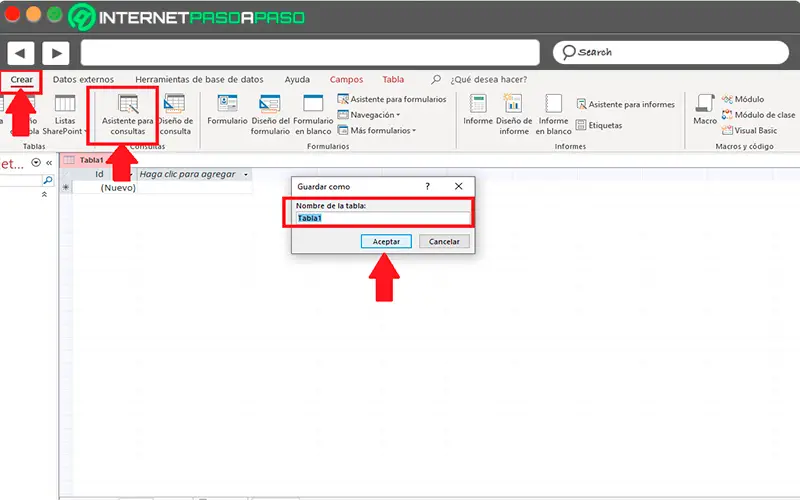This screenshot has width=800, height=500.
Task: Insert a new Módulo
Action: point(743,99)
